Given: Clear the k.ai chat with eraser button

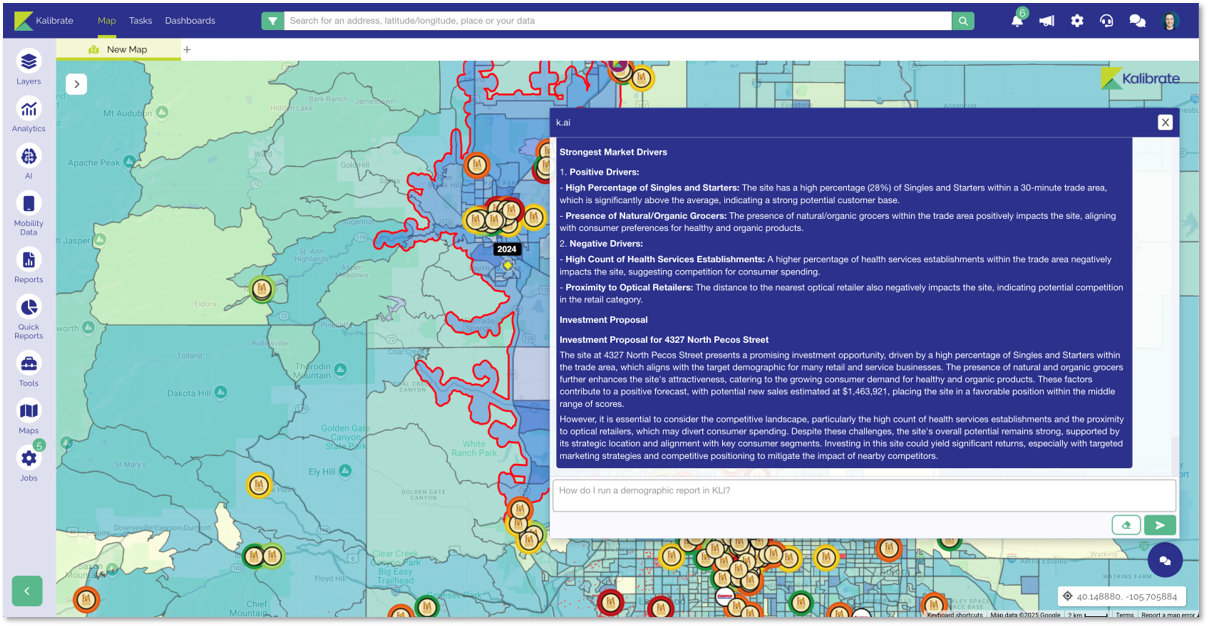Looking at the screenshot, I should (1126, 525).
